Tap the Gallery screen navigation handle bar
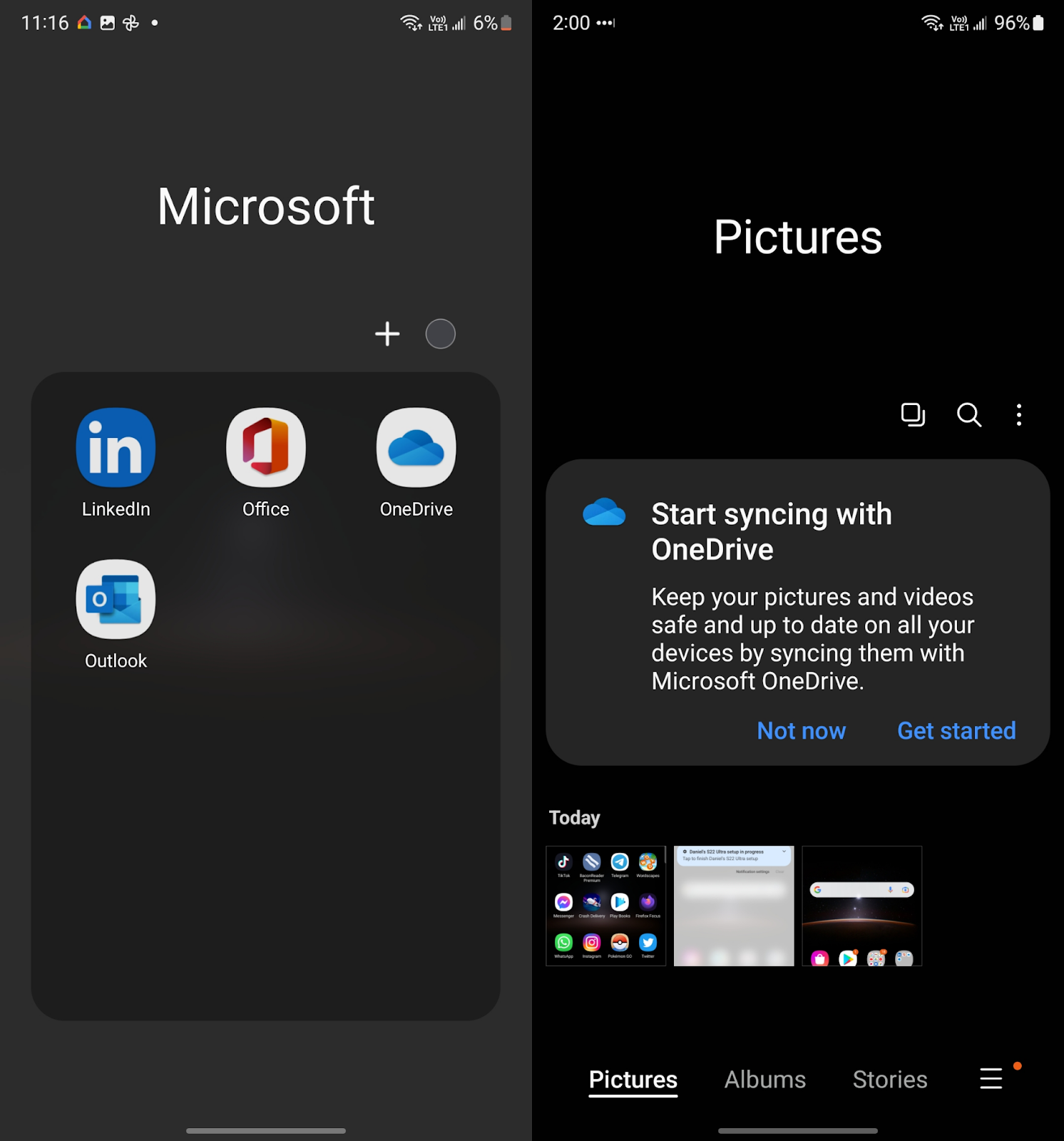1064x1141 pixels. pyautogui.click(x=798, y=1130)
